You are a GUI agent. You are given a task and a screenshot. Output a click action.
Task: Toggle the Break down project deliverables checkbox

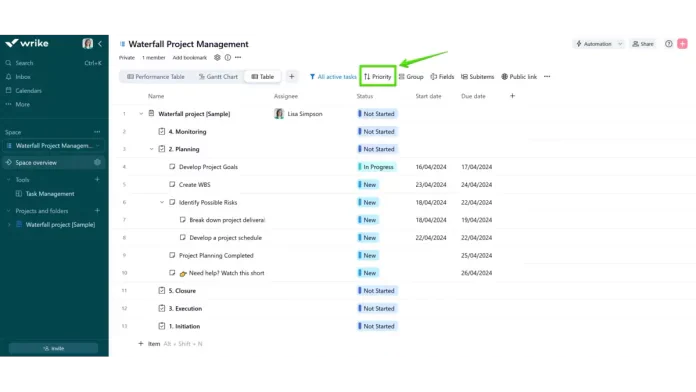tap(182, 220)
